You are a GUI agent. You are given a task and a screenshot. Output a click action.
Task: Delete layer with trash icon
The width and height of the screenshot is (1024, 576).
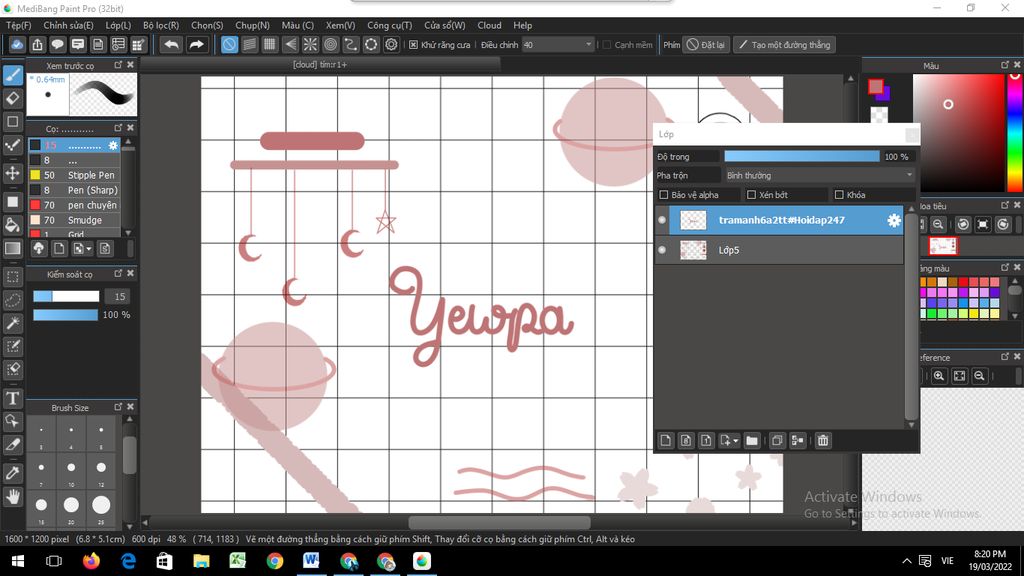click(x=823, y=441)
